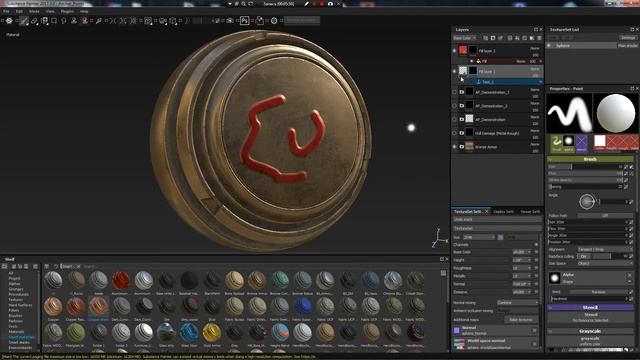This screenshot has height=360, width=640.
Task: Select the Material Picker eyedropper tool
Action: (x=98, y=20)
